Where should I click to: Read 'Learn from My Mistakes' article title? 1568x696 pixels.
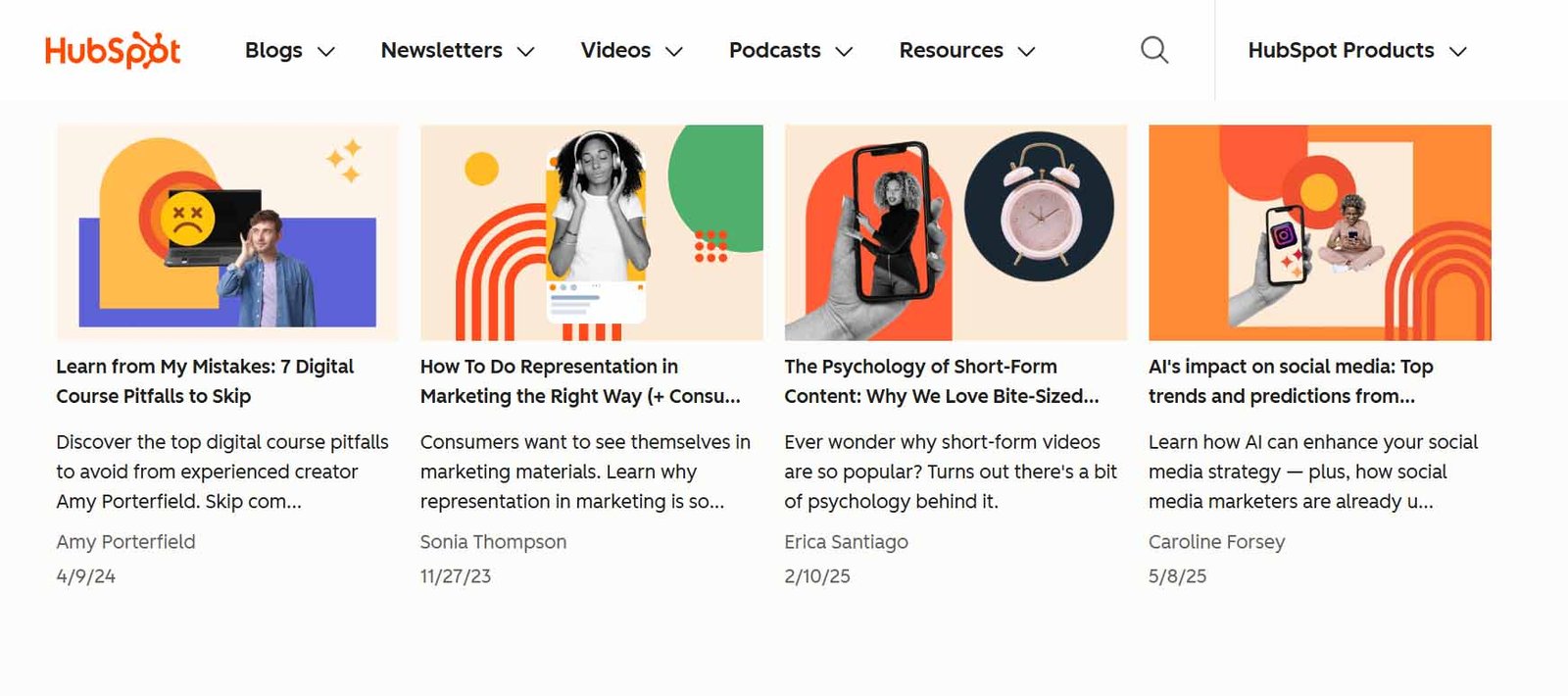pyautogui.click(x=205, y=380)
